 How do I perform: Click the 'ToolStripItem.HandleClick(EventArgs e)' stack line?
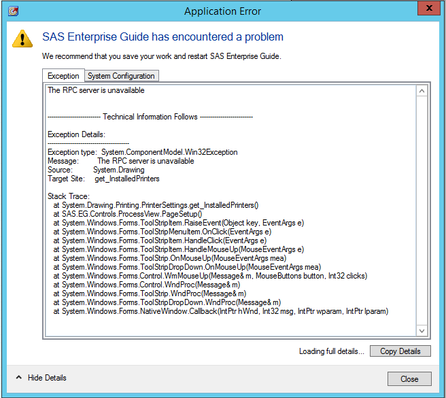tap(160, 241)
